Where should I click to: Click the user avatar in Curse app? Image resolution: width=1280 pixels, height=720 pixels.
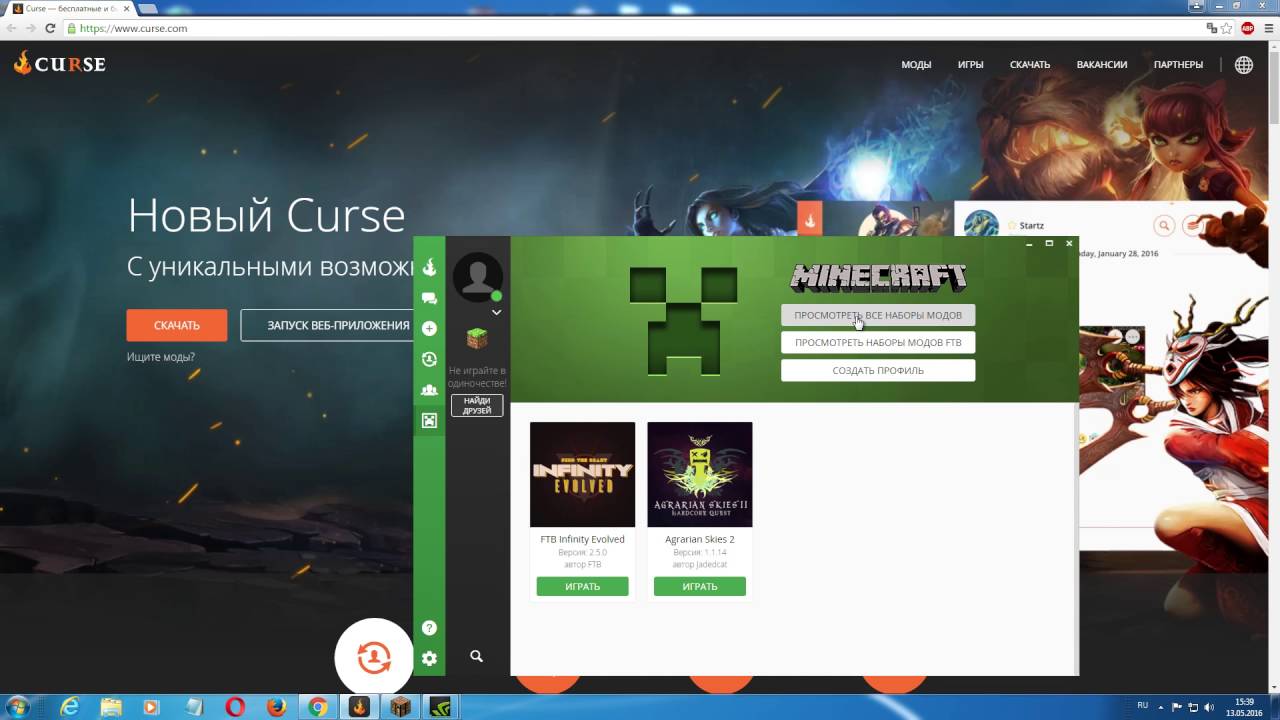(x=477, y=277)
